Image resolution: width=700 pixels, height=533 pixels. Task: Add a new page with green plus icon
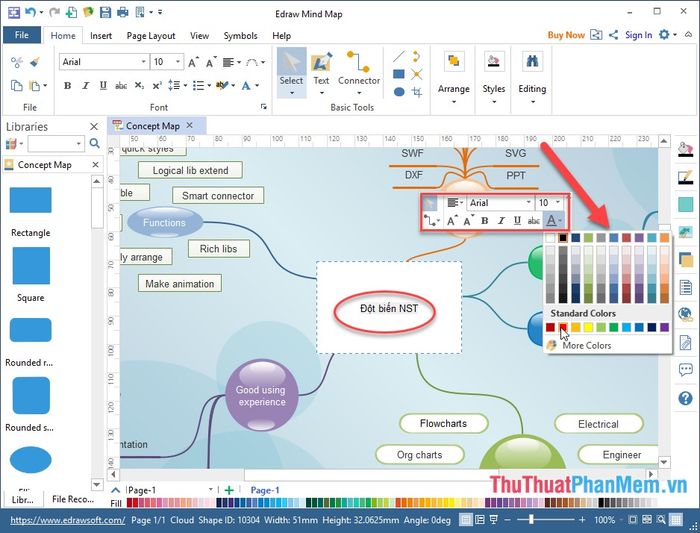click(229, 490)
